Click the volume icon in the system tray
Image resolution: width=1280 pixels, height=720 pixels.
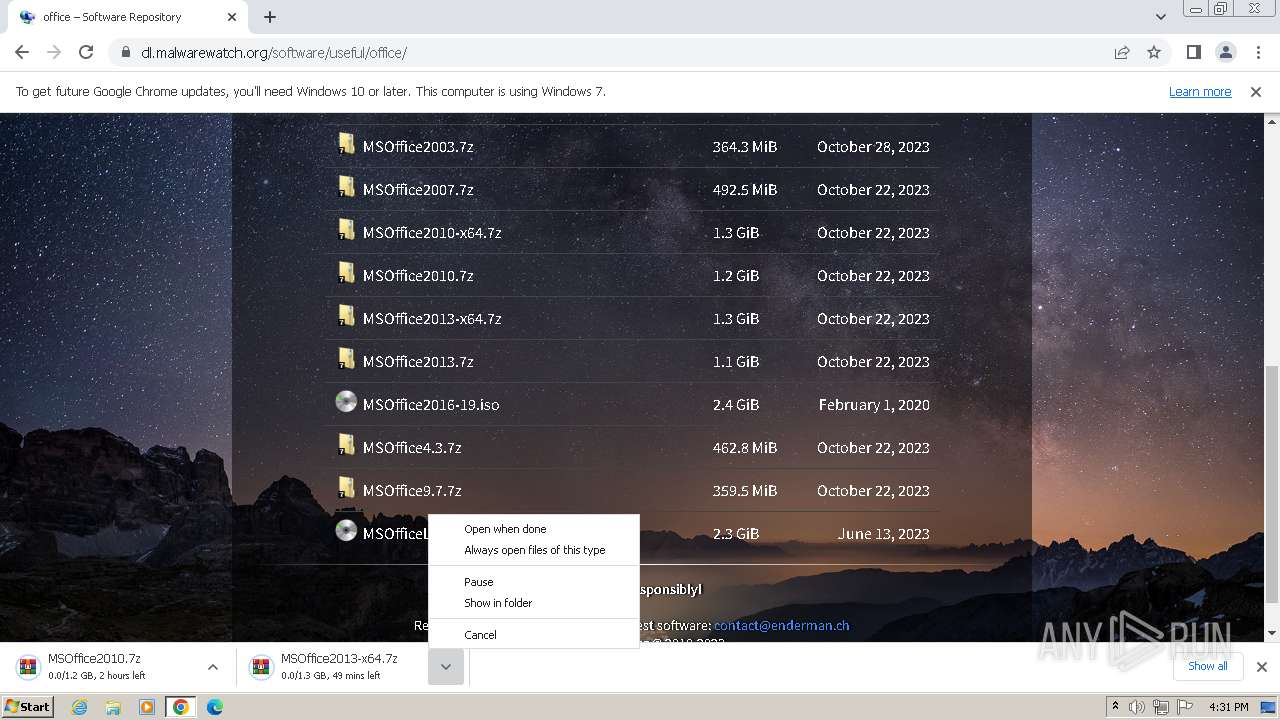[1137, 707]
